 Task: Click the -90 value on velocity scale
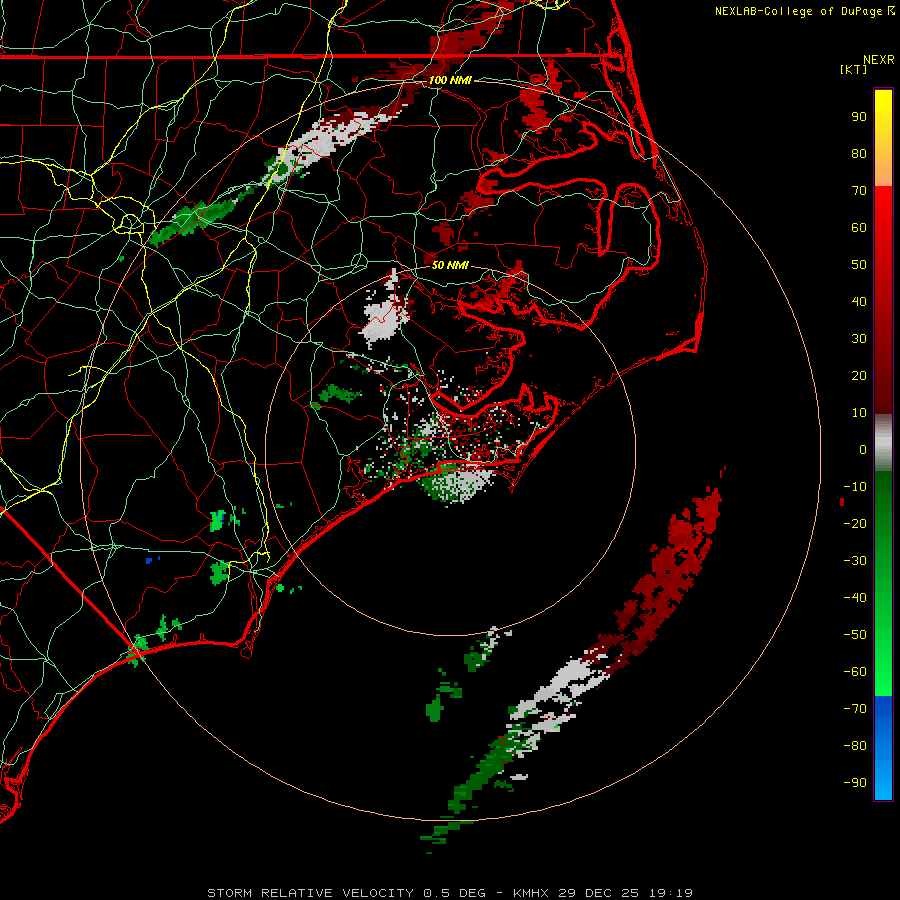(855, 783)
